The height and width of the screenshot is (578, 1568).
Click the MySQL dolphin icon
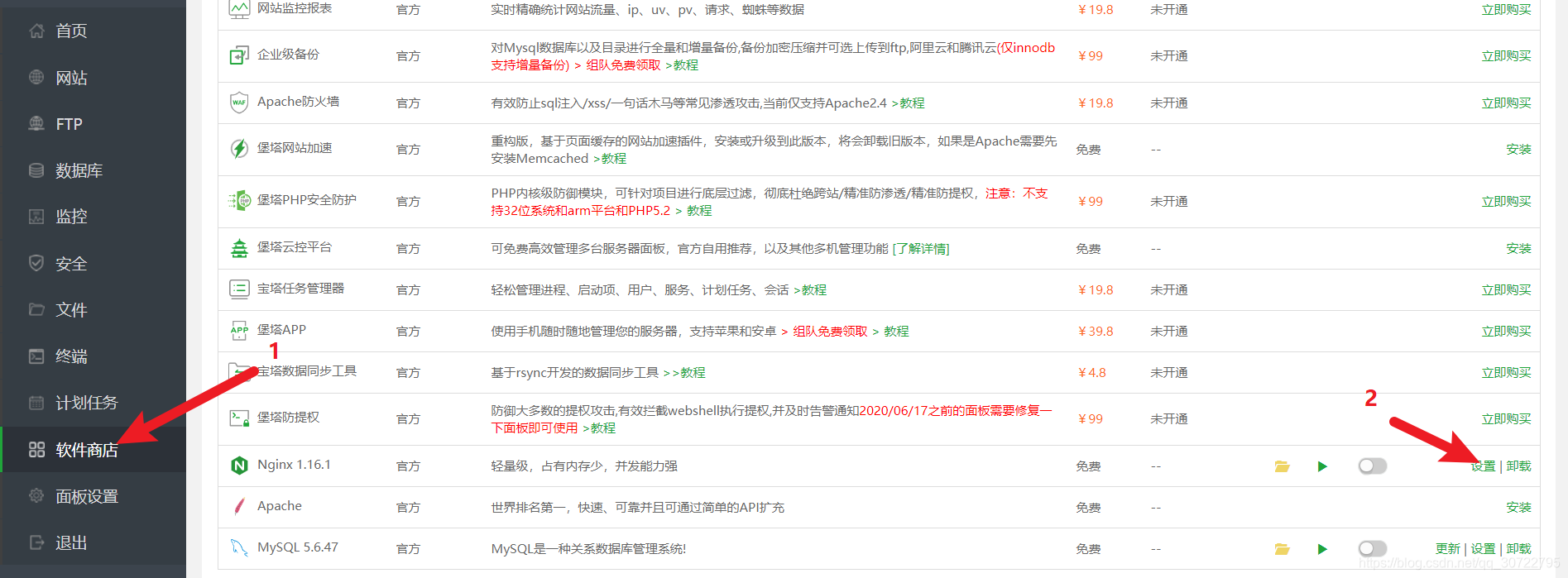239,548
